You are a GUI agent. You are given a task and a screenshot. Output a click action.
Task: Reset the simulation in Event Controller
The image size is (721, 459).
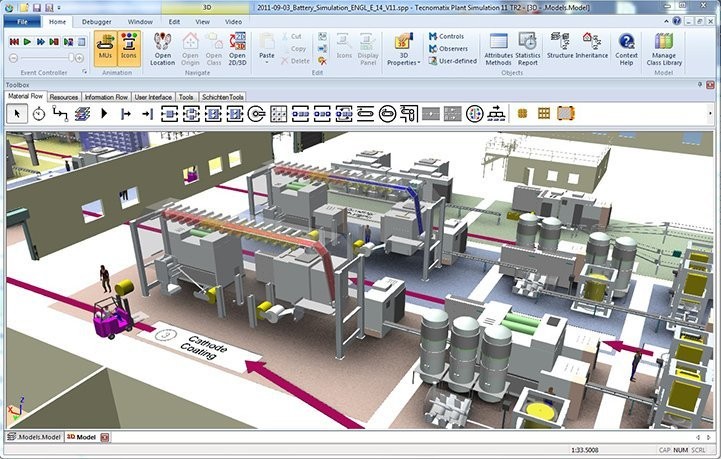[x=14, y=42]
